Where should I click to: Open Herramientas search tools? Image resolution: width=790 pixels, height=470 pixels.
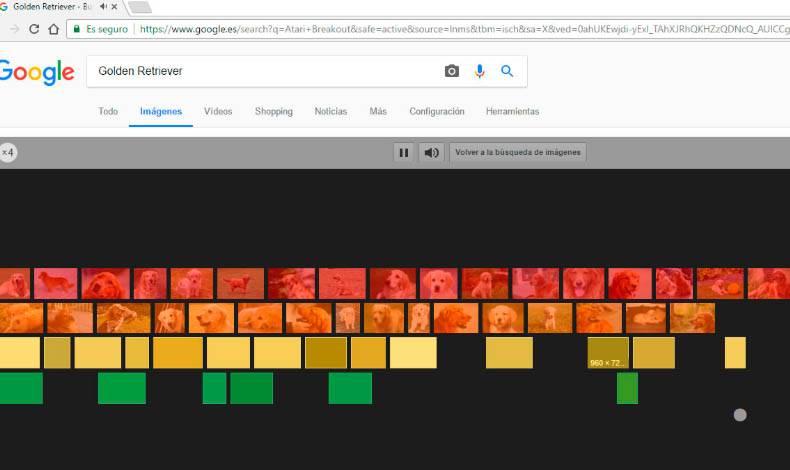point(512,111)
